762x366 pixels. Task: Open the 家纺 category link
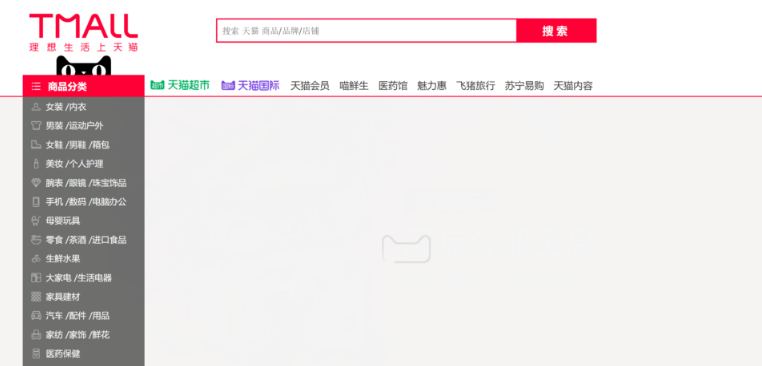click(x=54, y=335)
